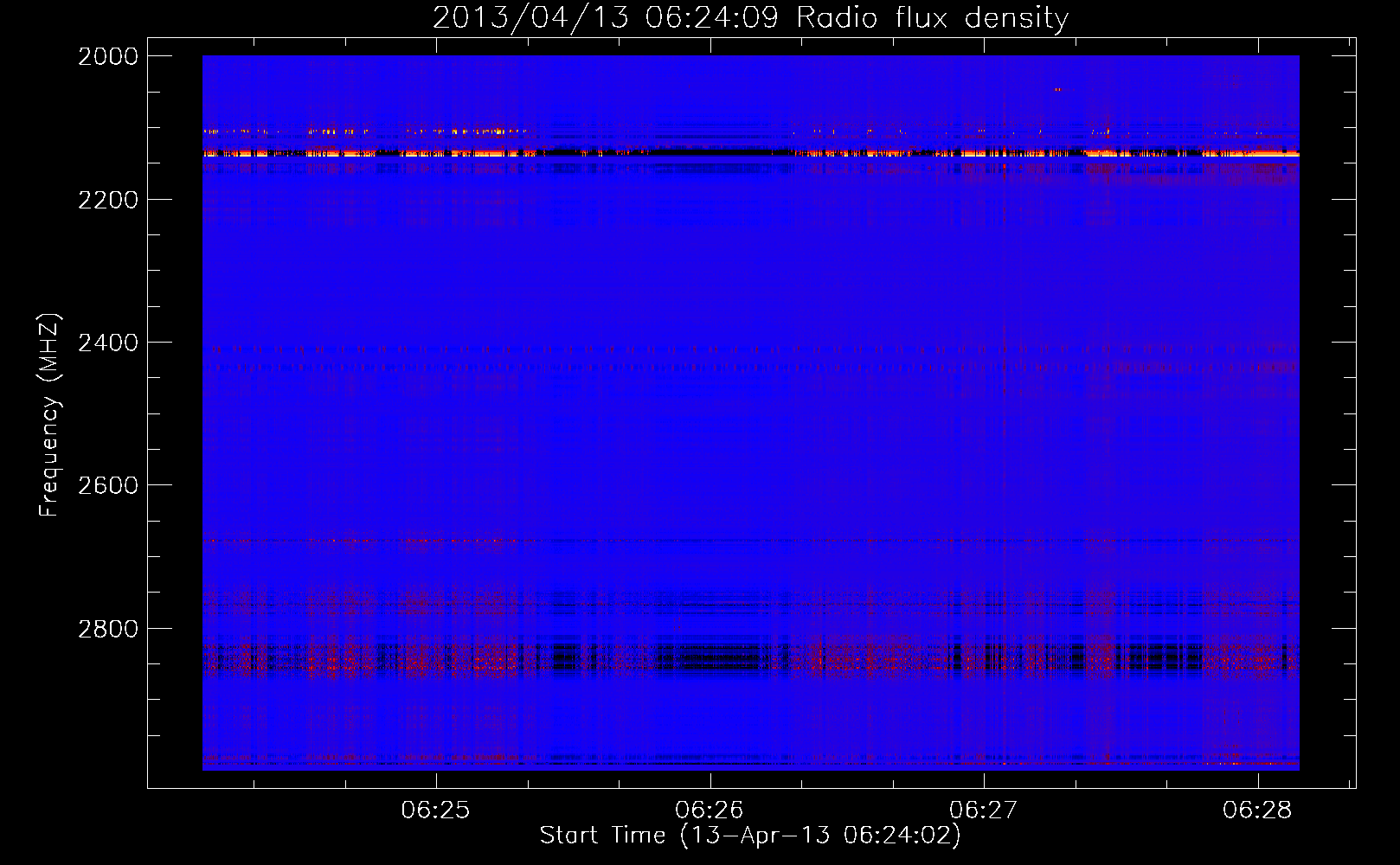
Task: Click the 06:26 time axis label
Action: (710, 811)
